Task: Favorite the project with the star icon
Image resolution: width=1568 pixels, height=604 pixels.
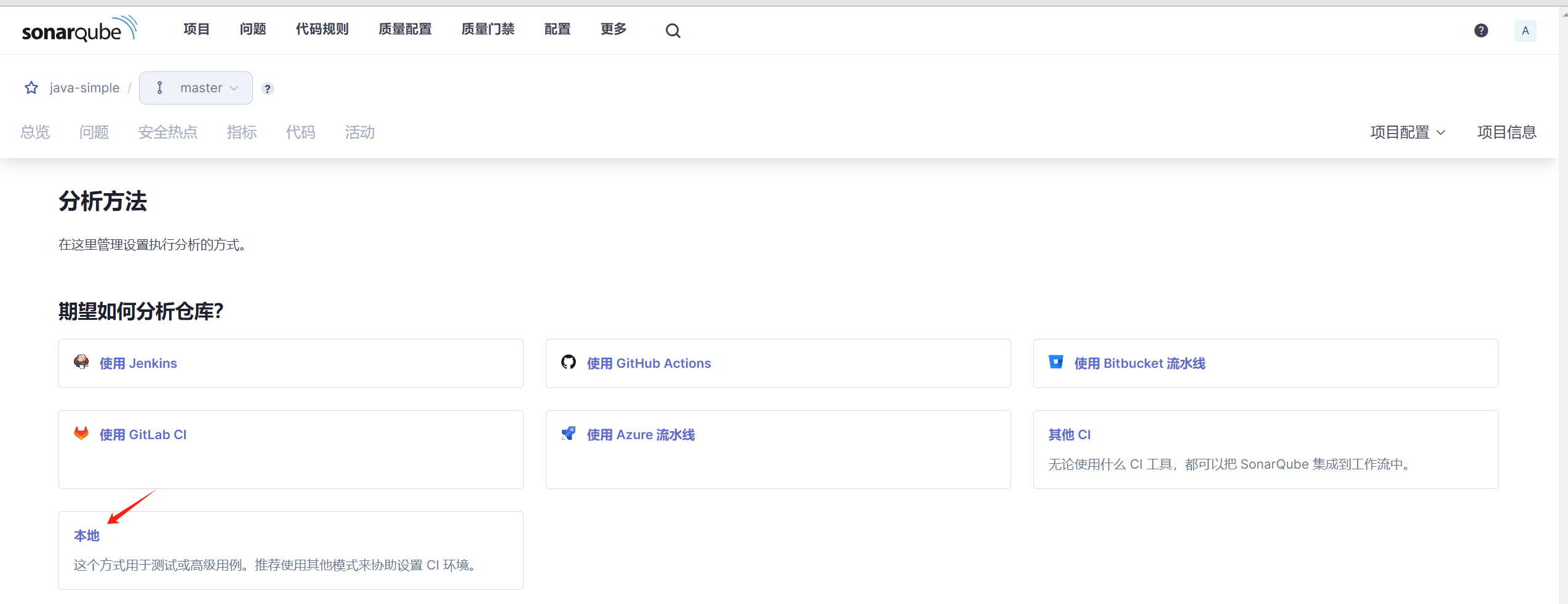Action: pos(31,88)
